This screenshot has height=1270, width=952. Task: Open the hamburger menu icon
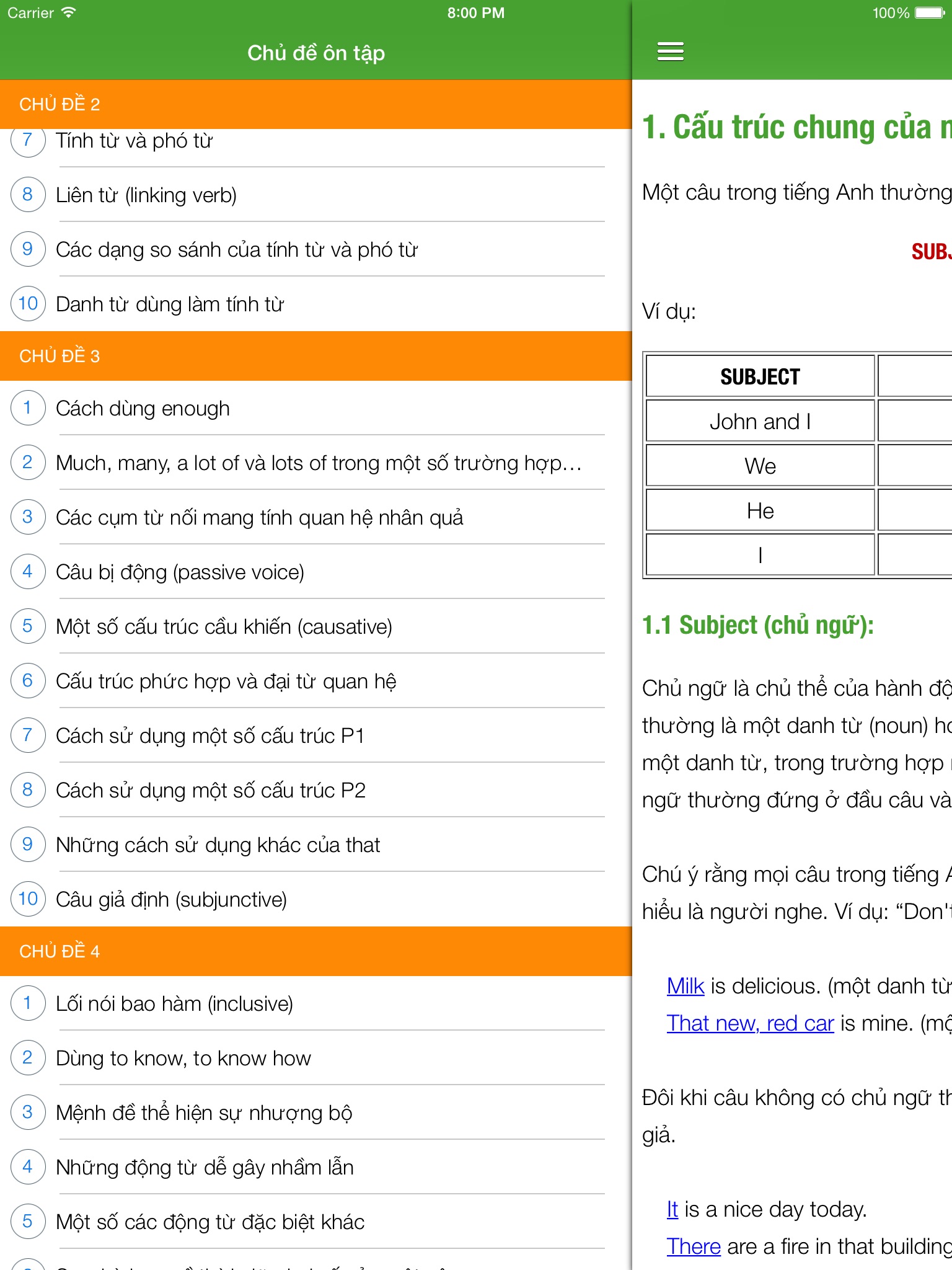[x=670, y=51]
